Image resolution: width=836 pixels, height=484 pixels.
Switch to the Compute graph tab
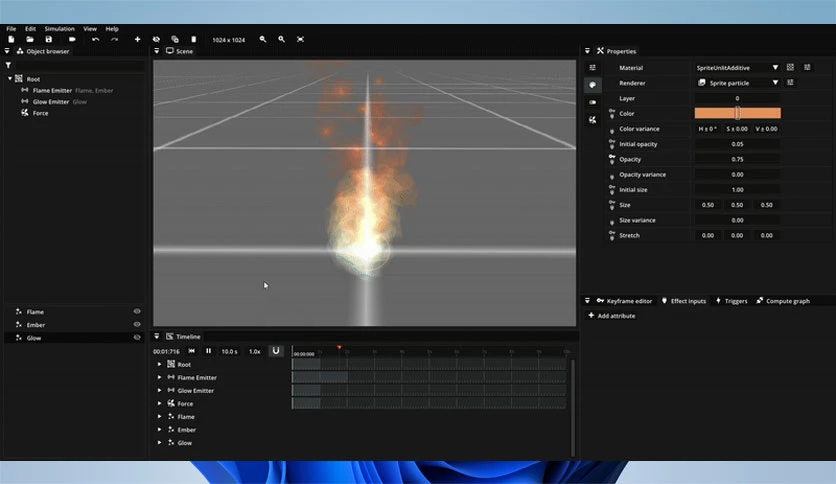[x=783, y=301]
